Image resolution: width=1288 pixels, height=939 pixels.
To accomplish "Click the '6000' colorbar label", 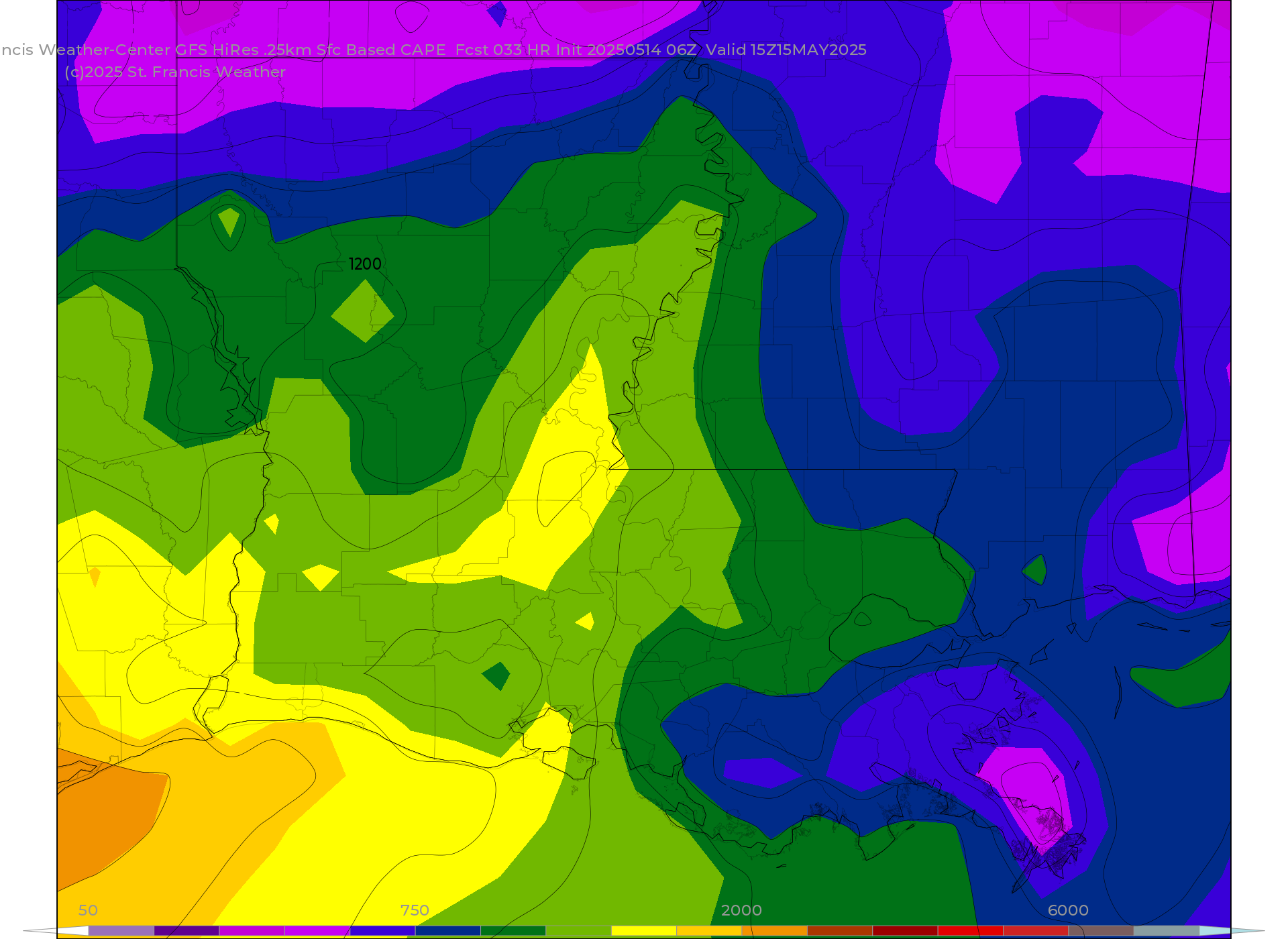I will pos(1068,910).
